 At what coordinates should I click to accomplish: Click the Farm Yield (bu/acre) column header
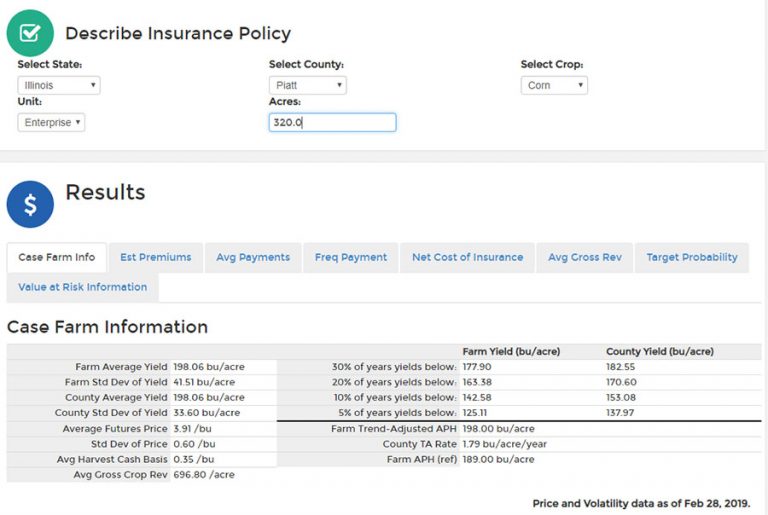(x=511, y=351)
